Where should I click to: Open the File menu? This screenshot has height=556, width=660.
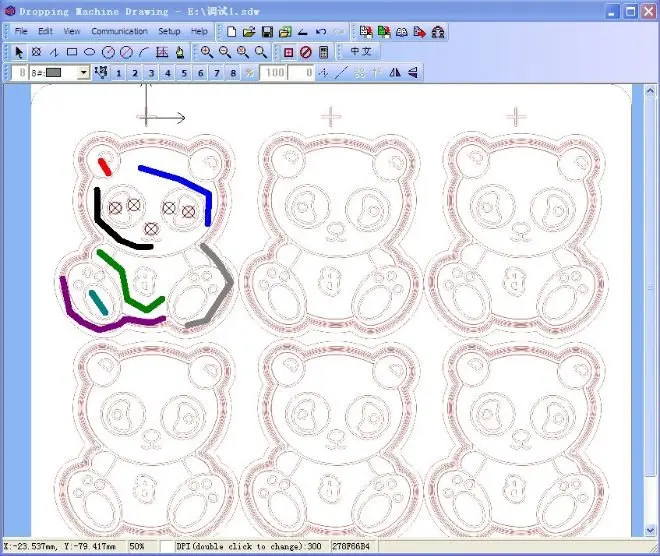[21, 32]
